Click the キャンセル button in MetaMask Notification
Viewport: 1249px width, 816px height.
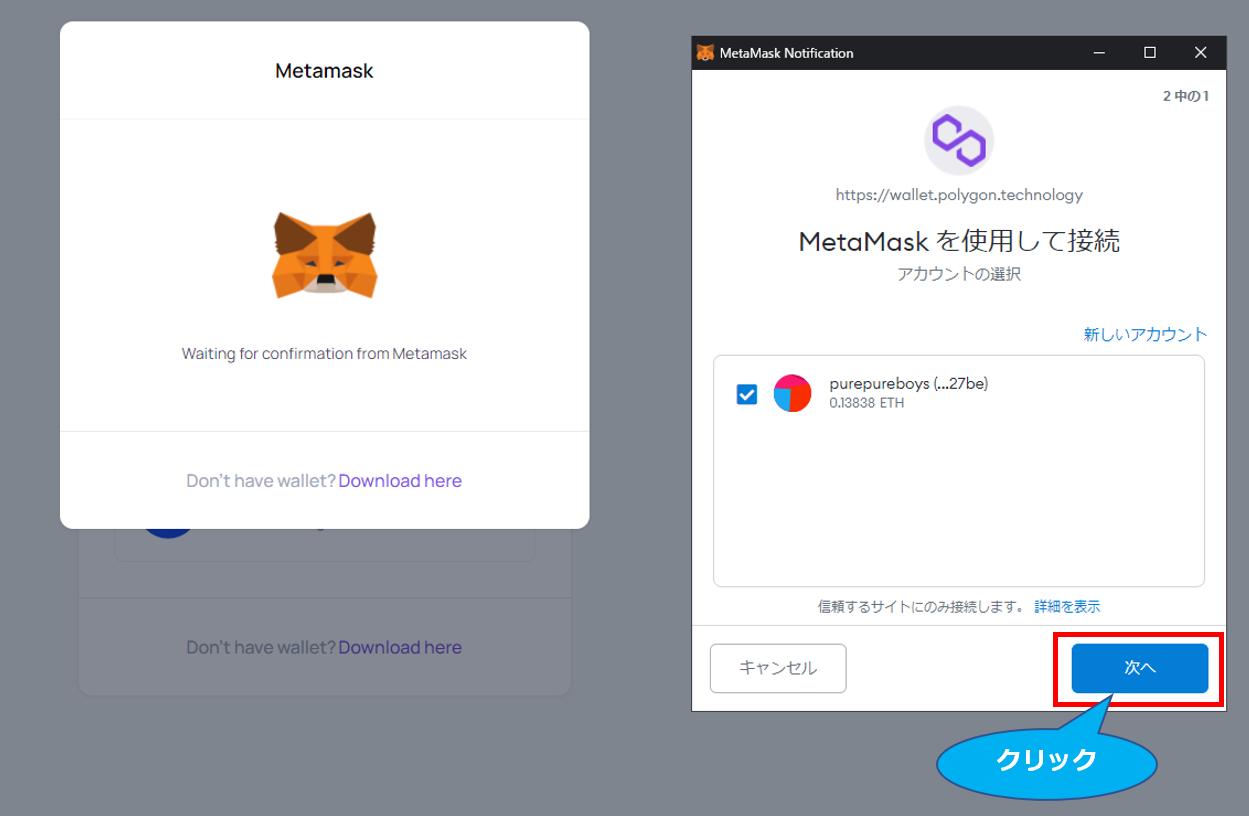point(778,668)
